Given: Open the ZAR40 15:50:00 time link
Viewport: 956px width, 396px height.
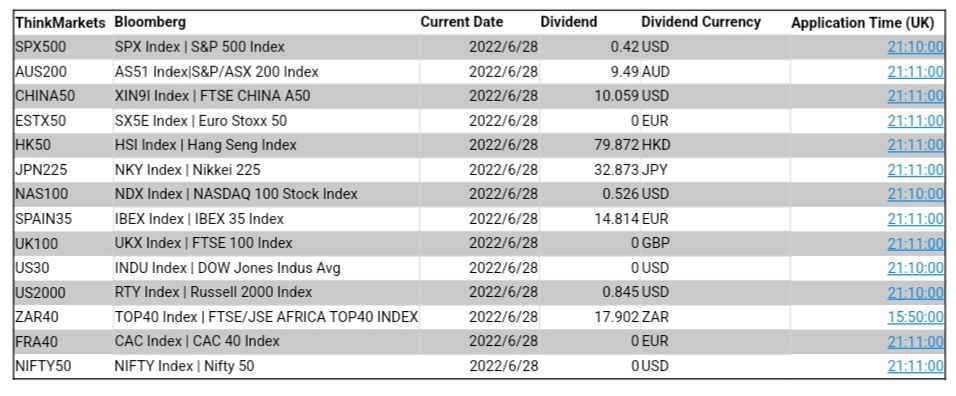Looking at the screenshot, I should click(x=915, y=317).
